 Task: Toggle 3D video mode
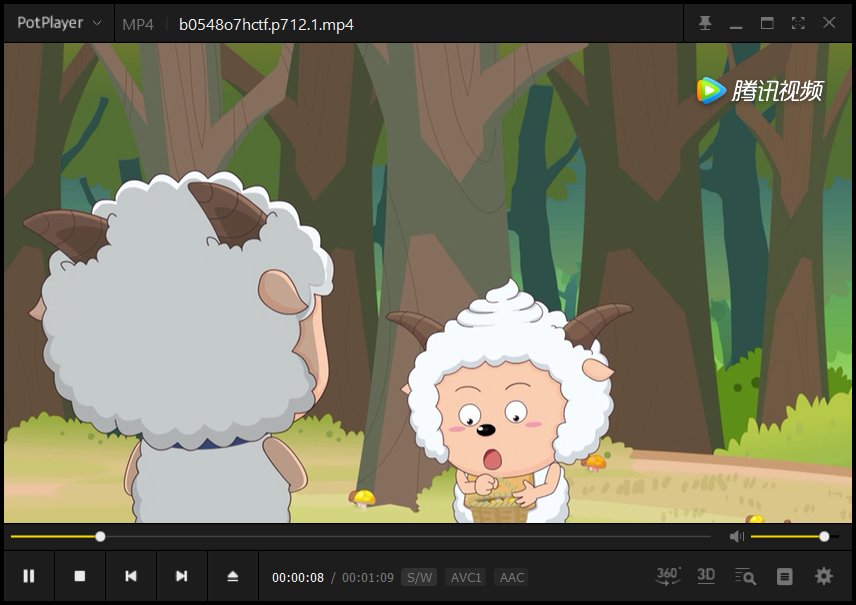(x=706, y=576)
